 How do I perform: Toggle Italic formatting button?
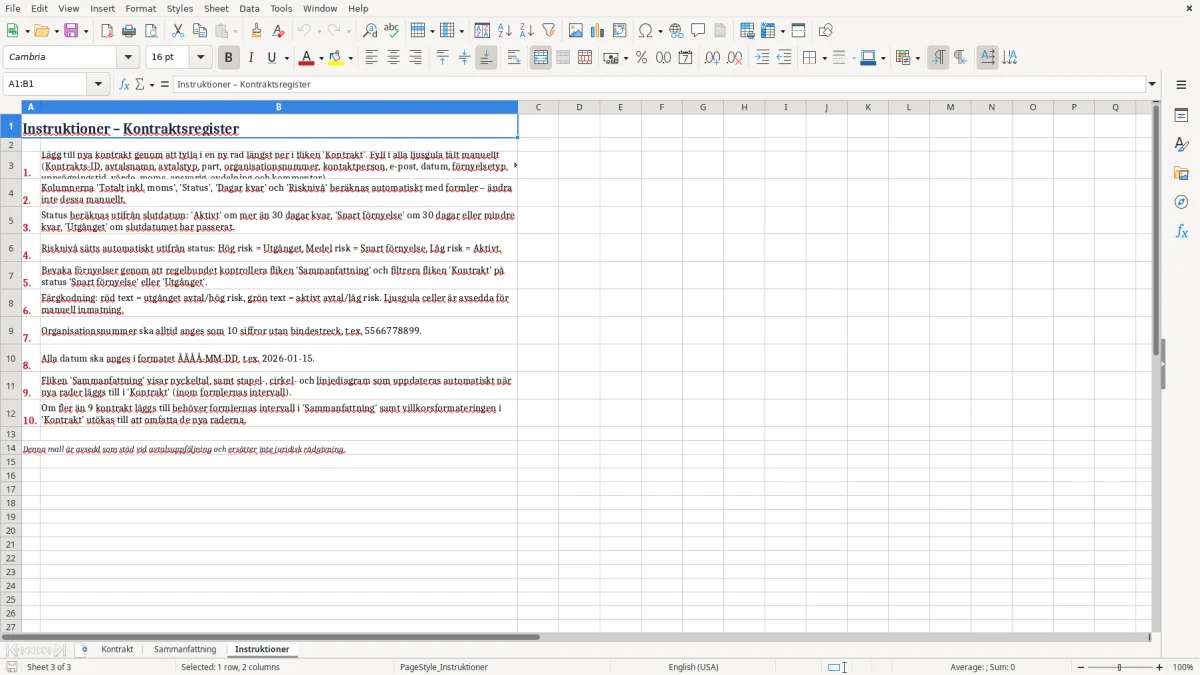(251, 58)
